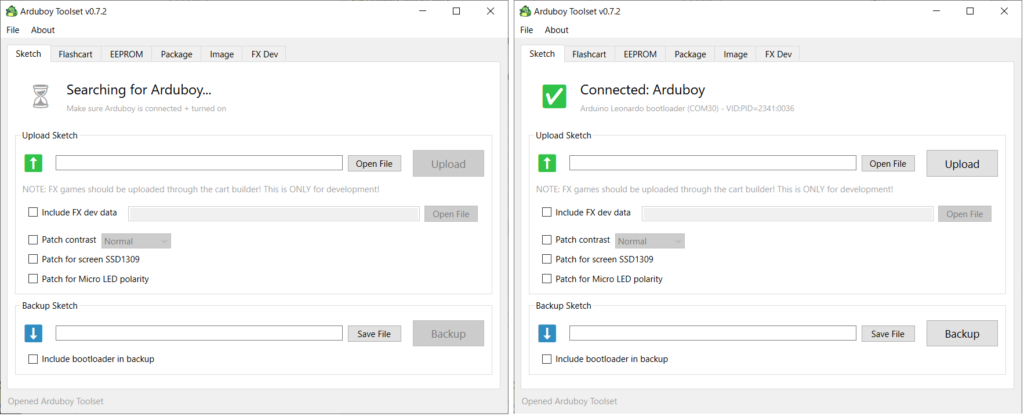Click Arduboy Toolset logo in right title bar

(527, 11)
